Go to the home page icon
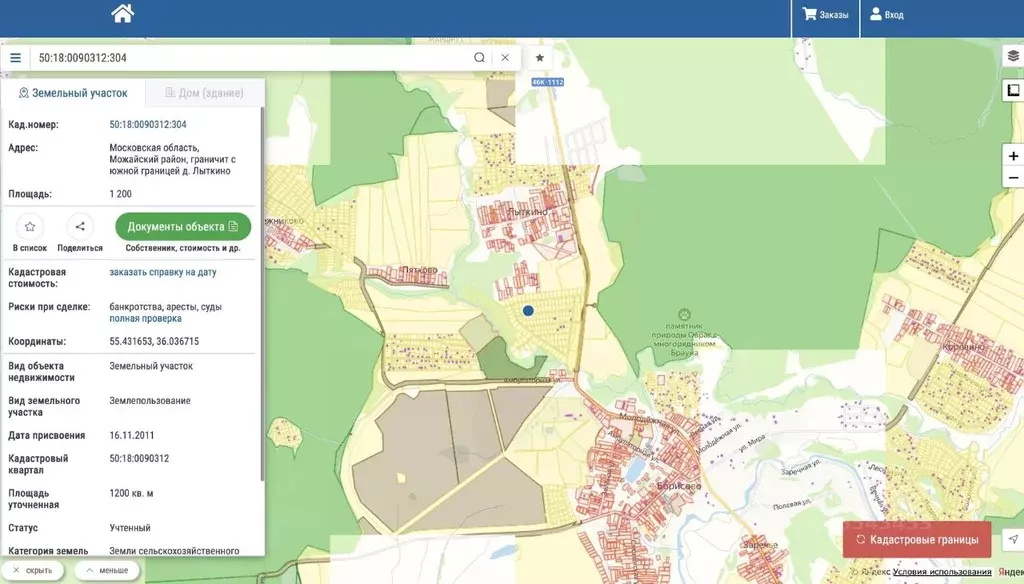This screenshot has width=1024, height=584. [122, 14]
